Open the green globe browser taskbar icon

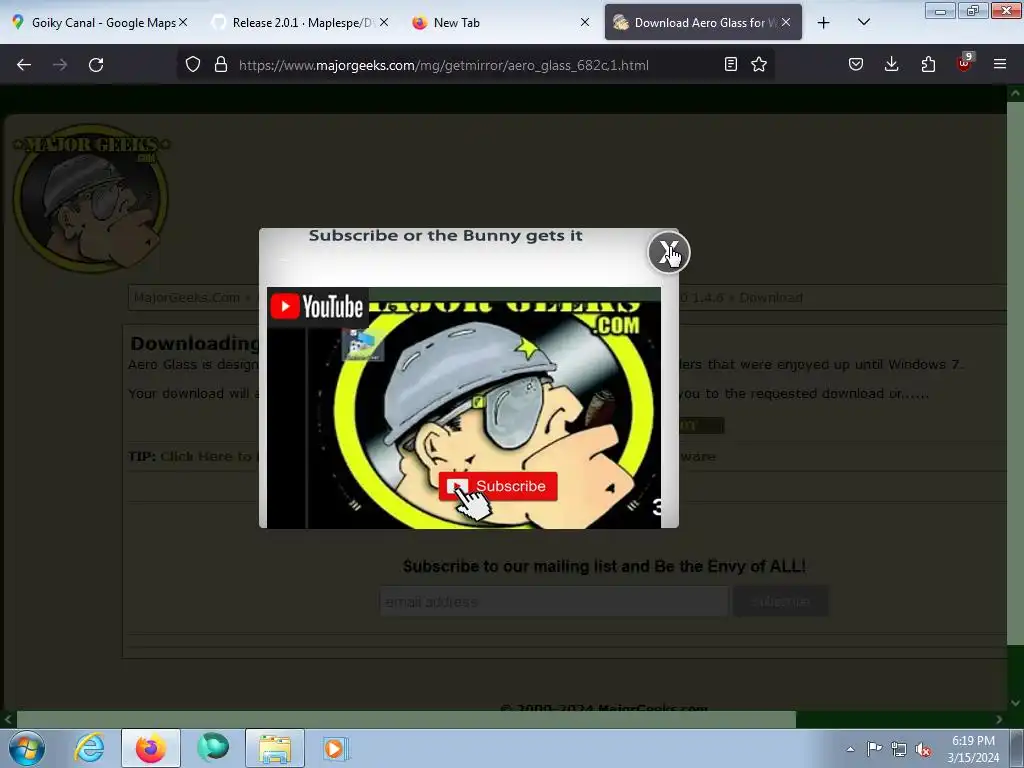pyautogui.click(x=213, y=748)
